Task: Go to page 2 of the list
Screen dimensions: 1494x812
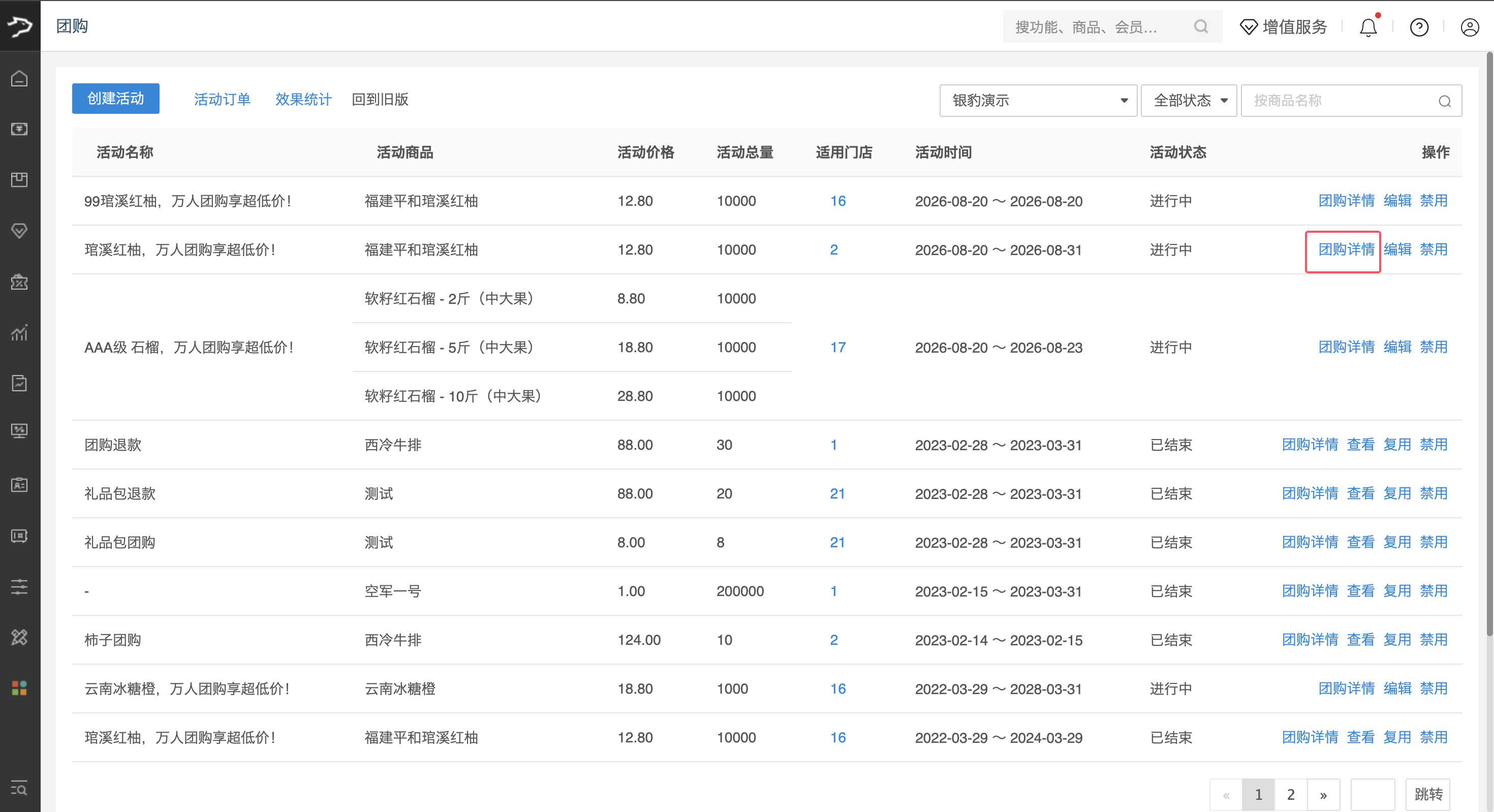Action: point(1290,794)
